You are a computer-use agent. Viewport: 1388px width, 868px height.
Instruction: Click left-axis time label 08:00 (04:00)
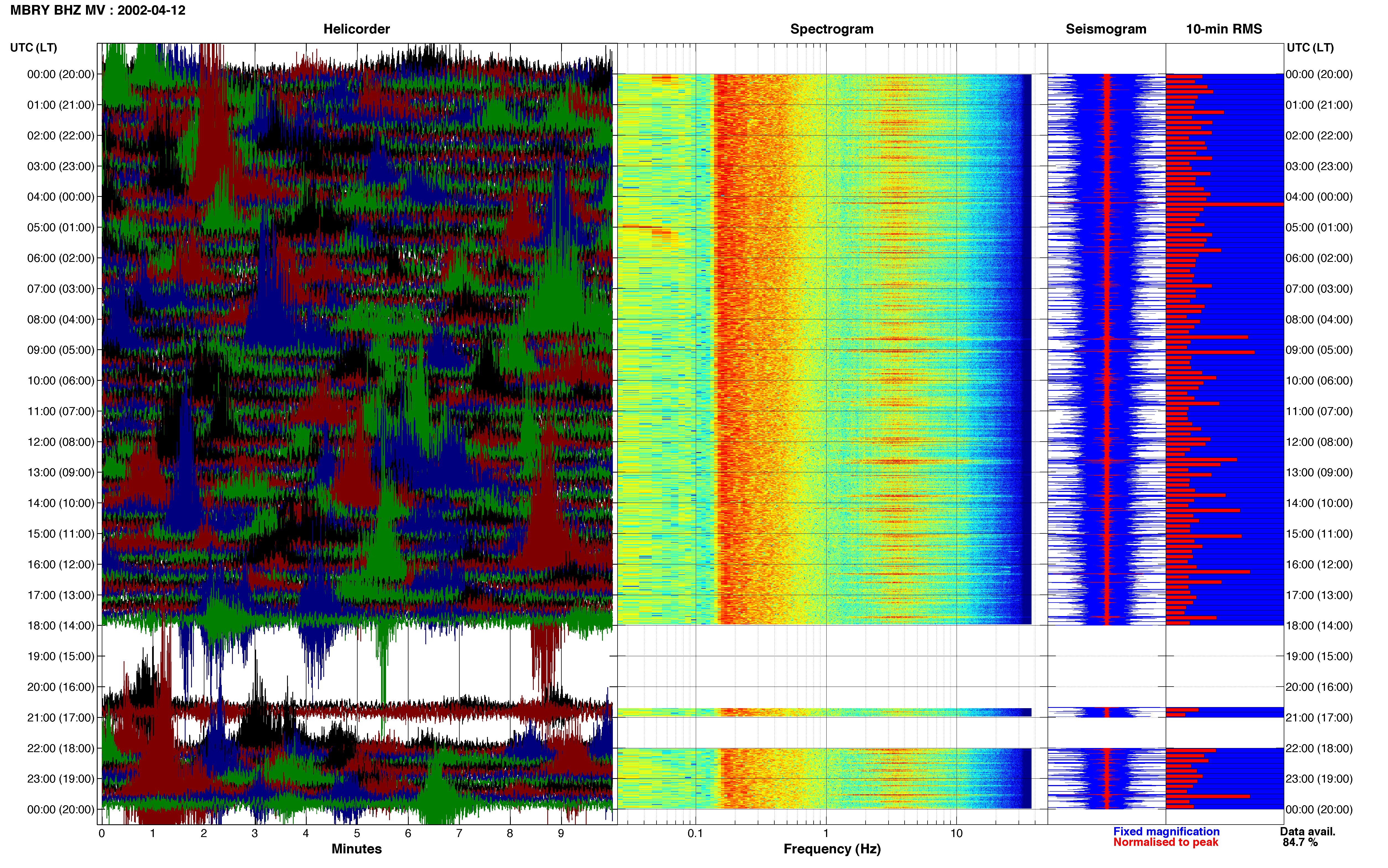coord(61,319)
